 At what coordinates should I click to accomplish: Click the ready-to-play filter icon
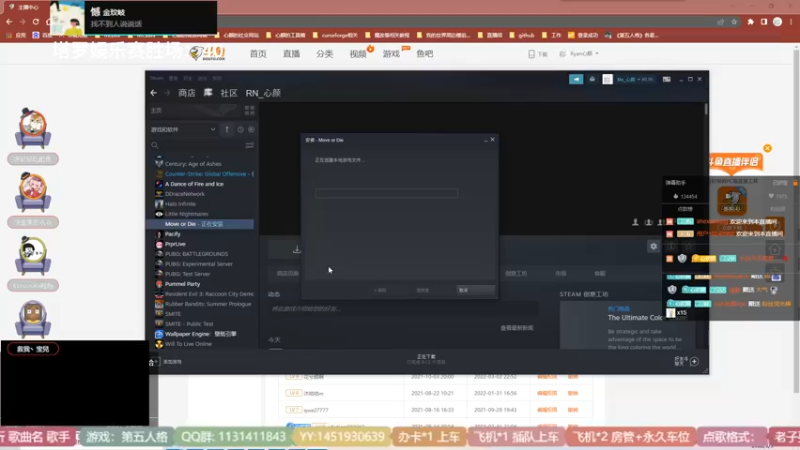pyautogui.click(x=251, y=130)
